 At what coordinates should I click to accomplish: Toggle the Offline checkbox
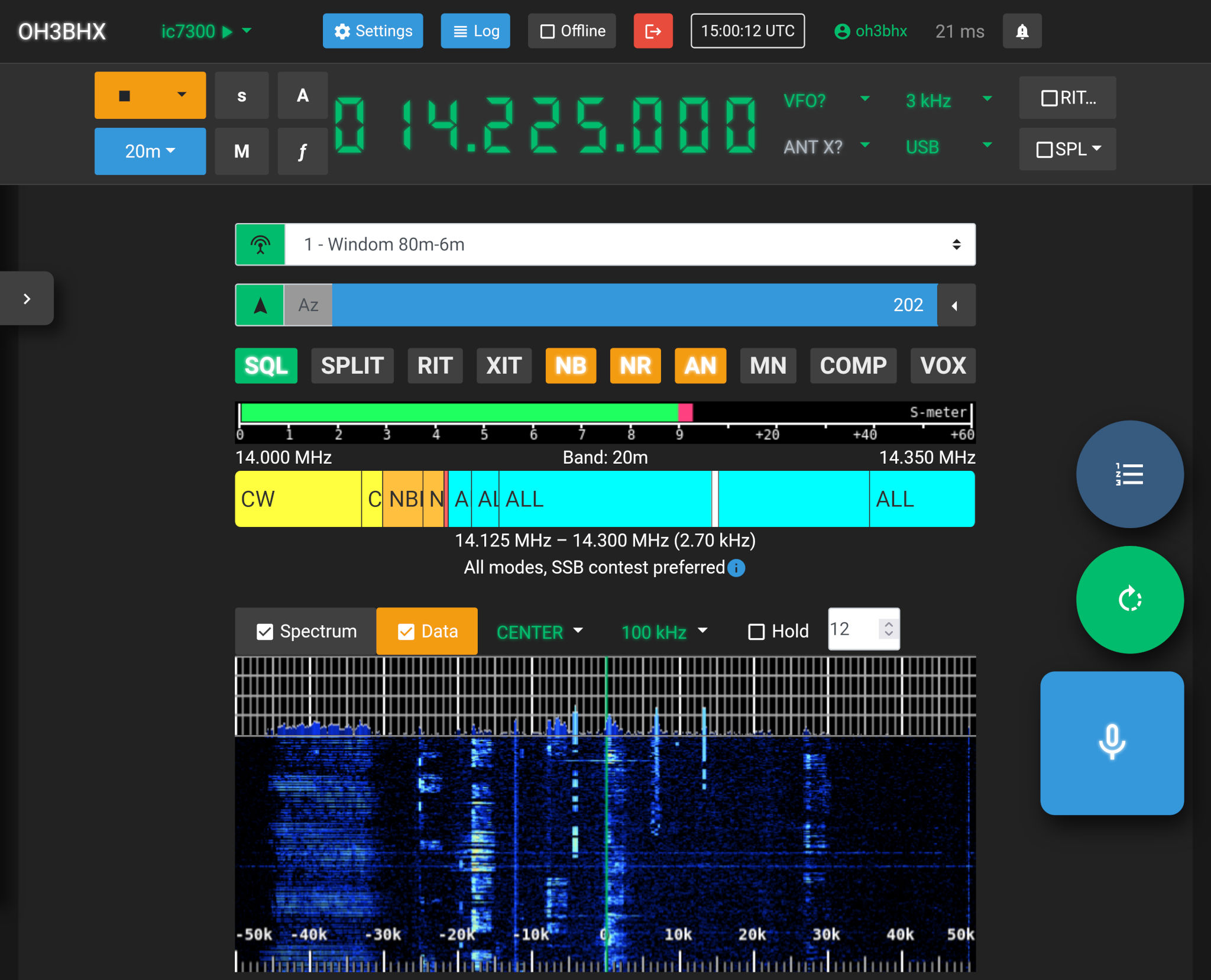pos(548,31)
